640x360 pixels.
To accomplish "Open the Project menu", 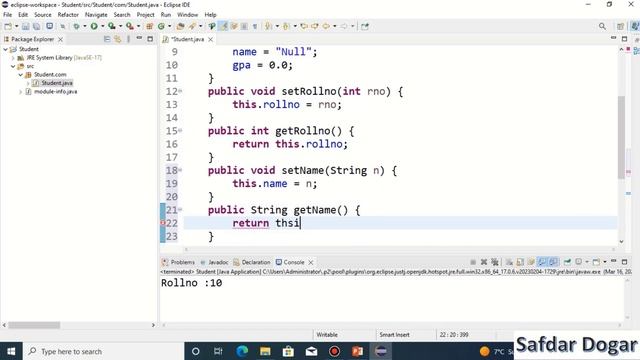I will (145, 15).
